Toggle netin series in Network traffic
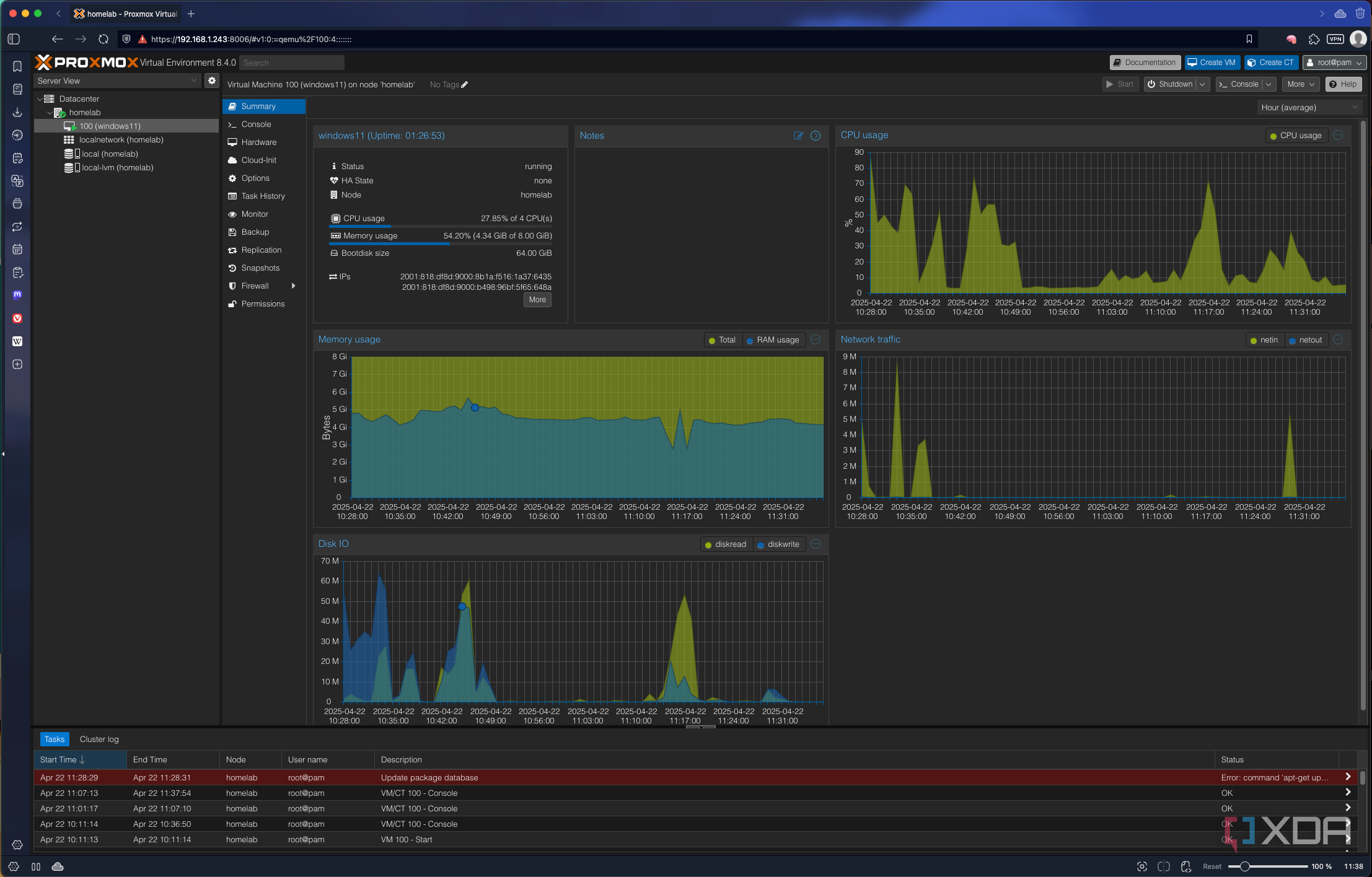1372x877 pixels. (x=1264, y=340)
